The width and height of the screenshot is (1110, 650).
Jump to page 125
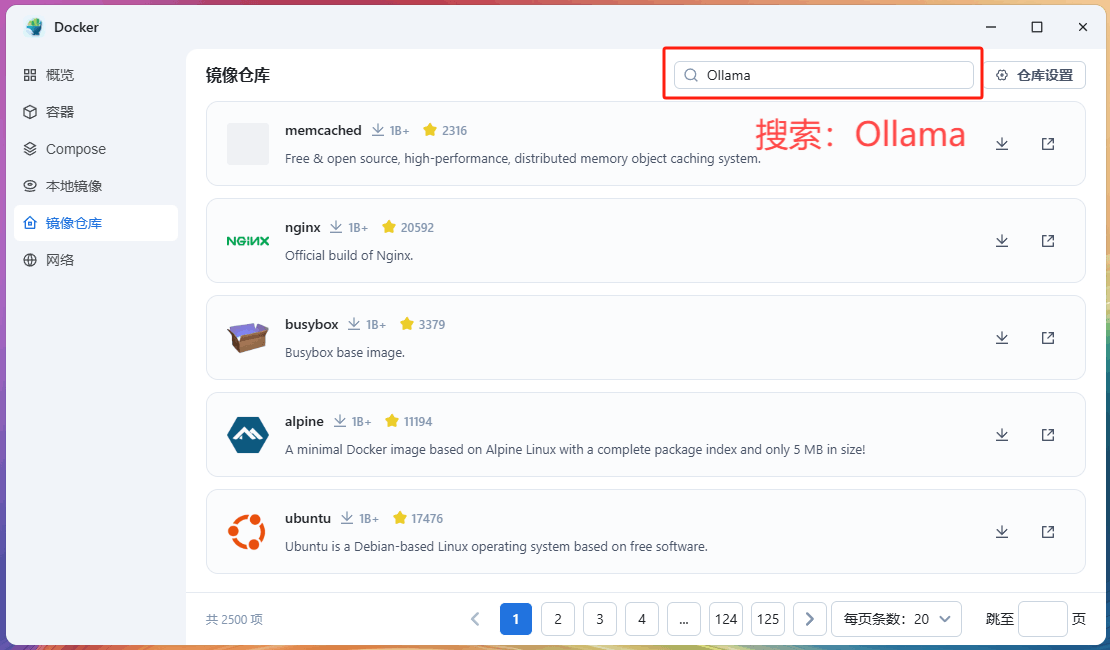[768, 619]
